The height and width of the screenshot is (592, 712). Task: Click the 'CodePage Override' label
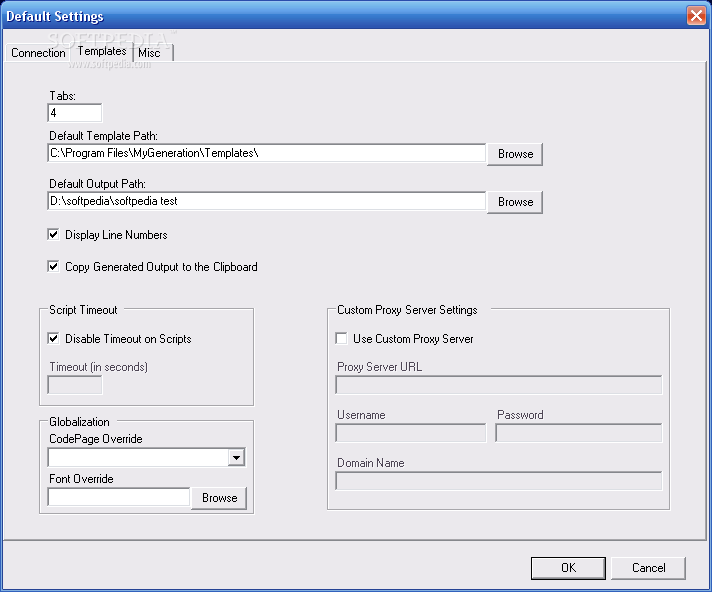point(96,439)
